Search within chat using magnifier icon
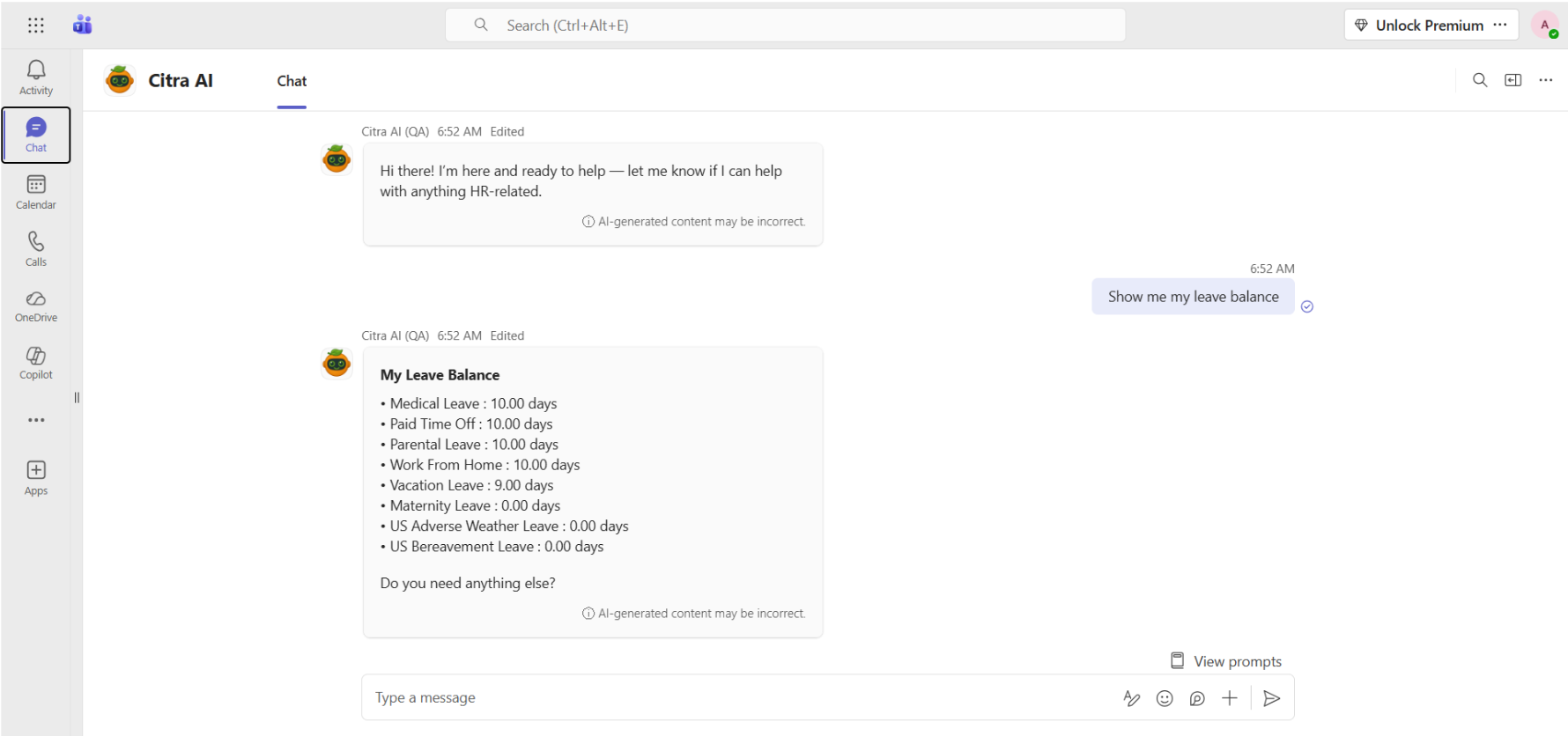This screenshot has width=1568, height=736. tap(1480, 80)
